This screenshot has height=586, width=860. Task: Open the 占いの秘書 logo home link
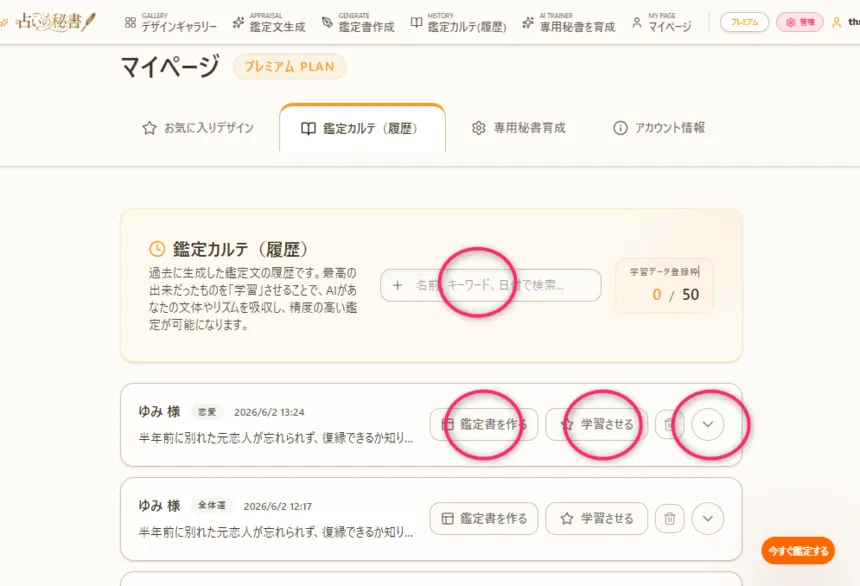(53, 22)
